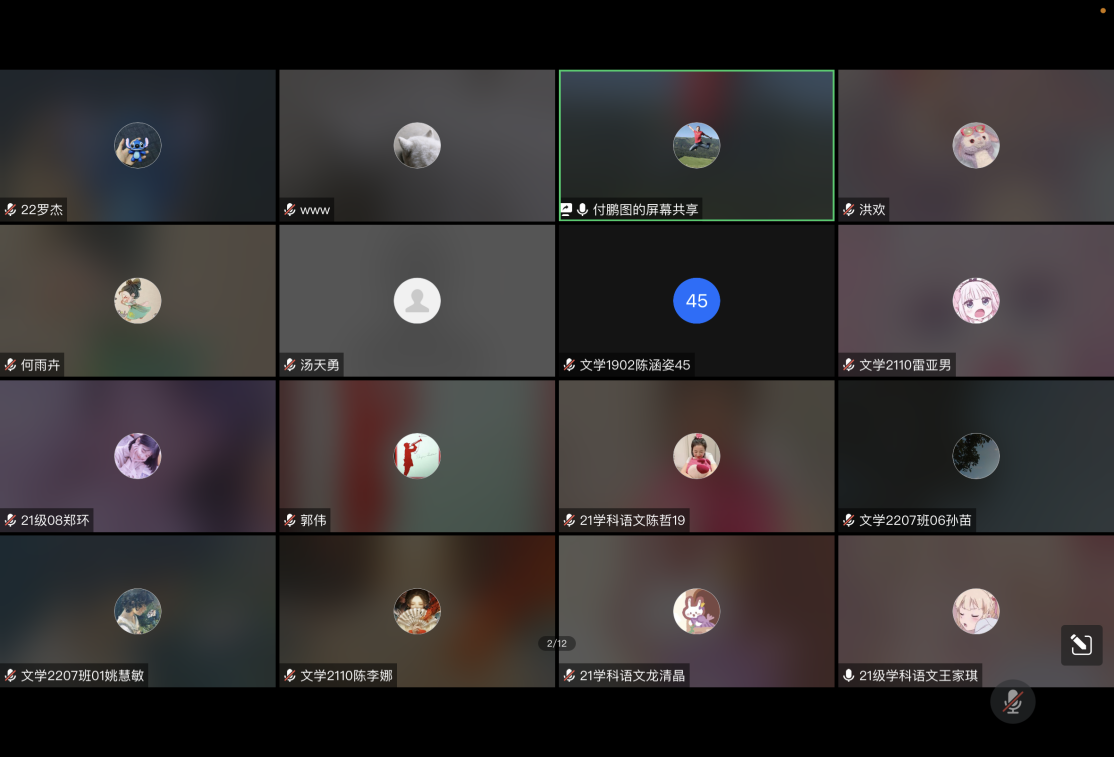Image resolution: width=1114 pixels, height=757 pixels.
Task: Click the bunny avatar of 21学科语文龙清晶
Action: click(x=696, y=611)
